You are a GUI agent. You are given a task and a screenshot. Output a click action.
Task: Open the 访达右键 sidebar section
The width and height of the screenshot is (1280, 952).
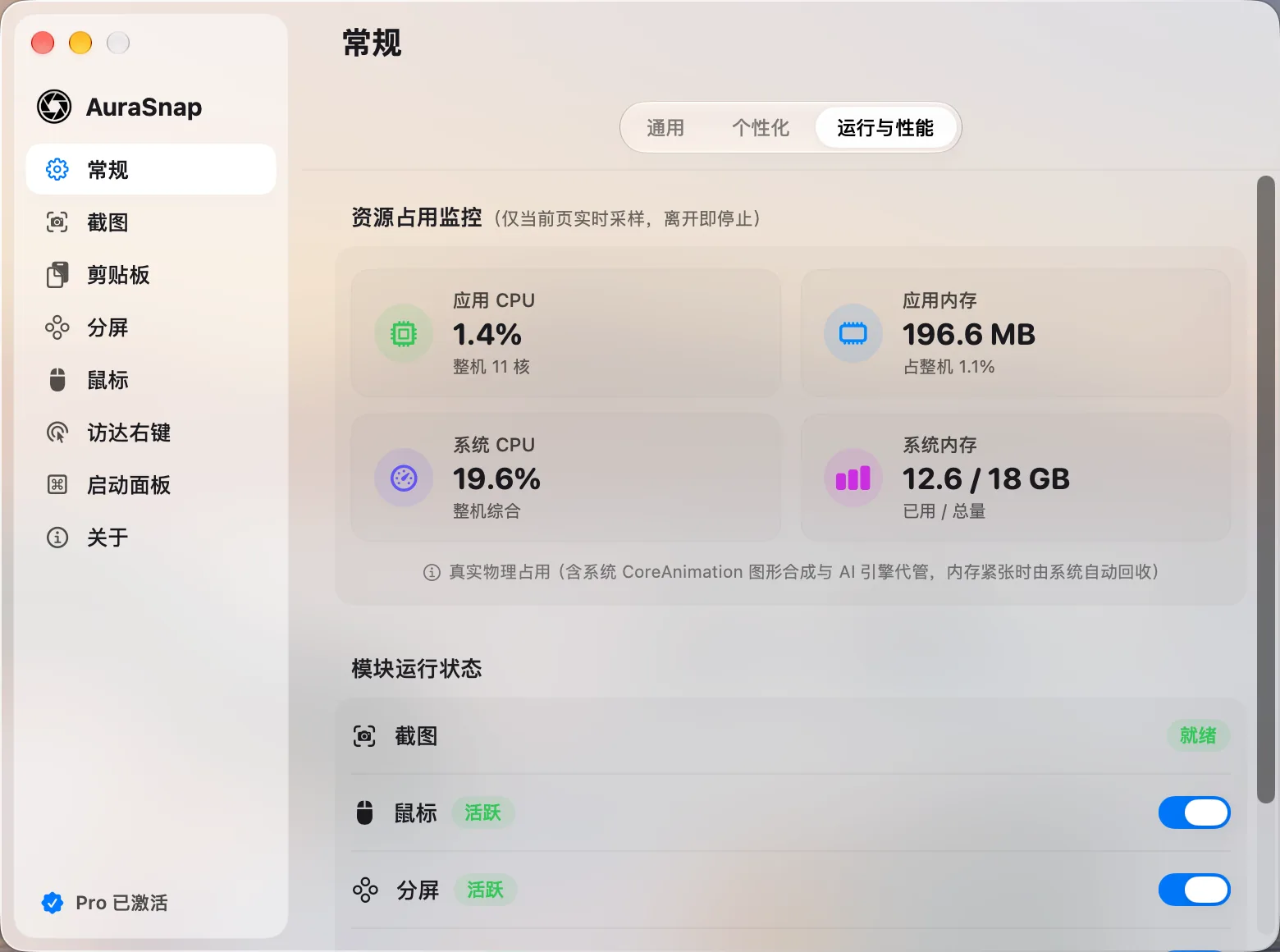tap(151, 432)
